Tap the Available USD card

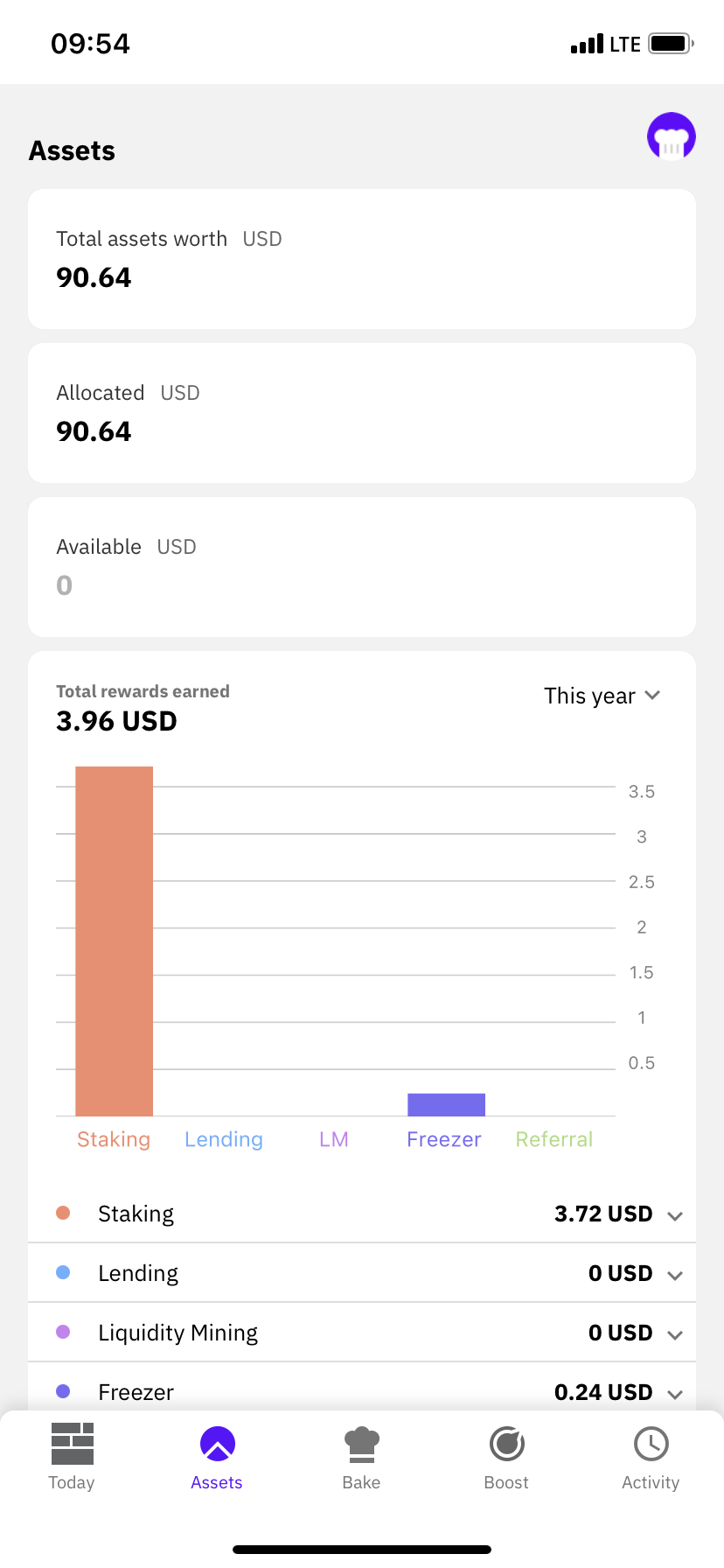[362, 567]
